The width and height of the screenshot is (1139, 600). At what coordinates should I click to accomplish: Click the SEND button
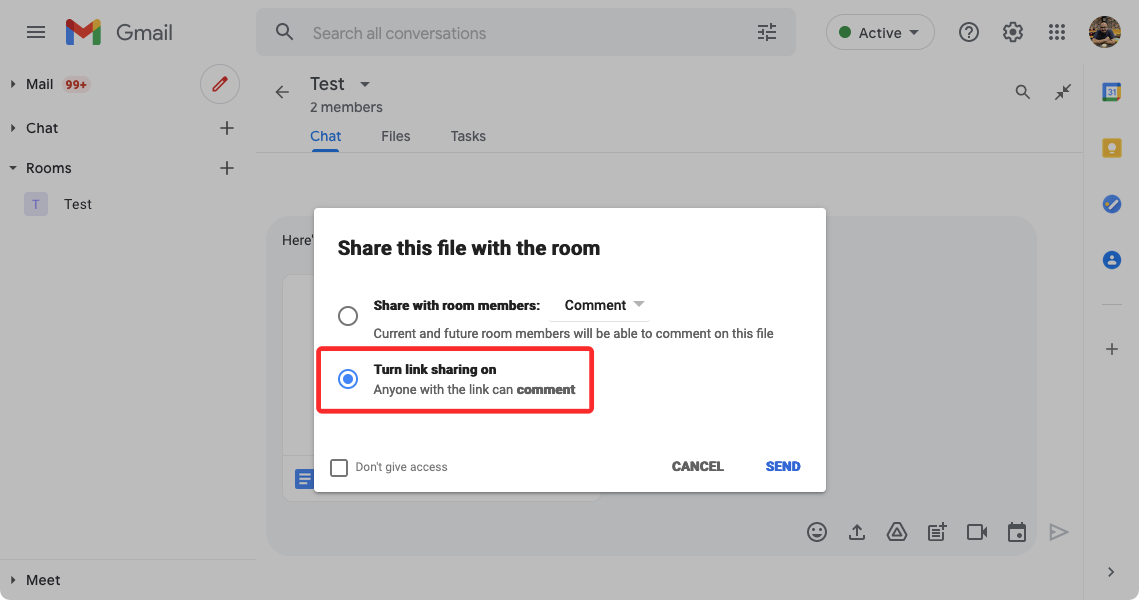(x=782, y=466)
